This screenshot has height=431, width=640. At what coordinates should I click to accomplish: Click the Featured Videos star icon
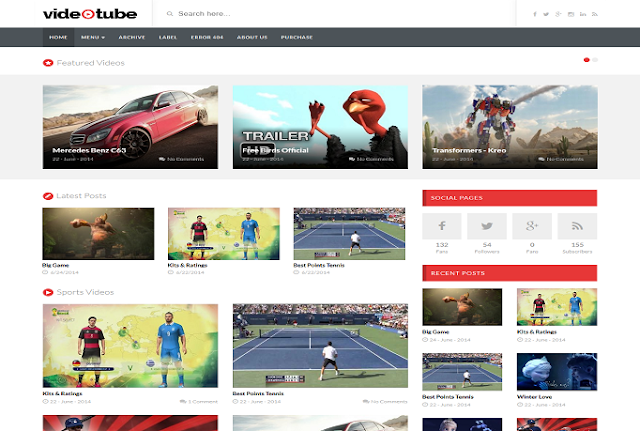(48, 63)
